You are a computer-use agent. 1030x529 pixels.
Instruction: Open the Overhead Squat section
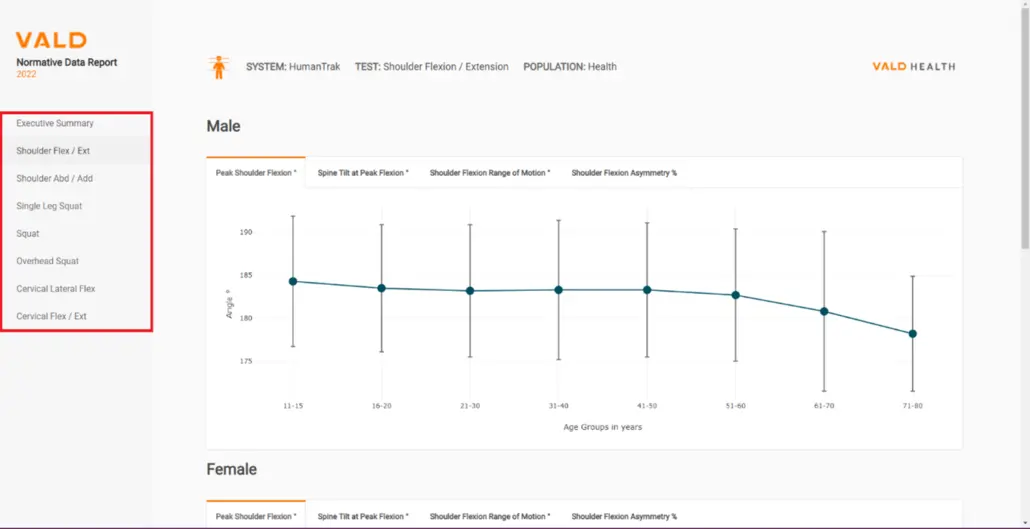[47, 261]
